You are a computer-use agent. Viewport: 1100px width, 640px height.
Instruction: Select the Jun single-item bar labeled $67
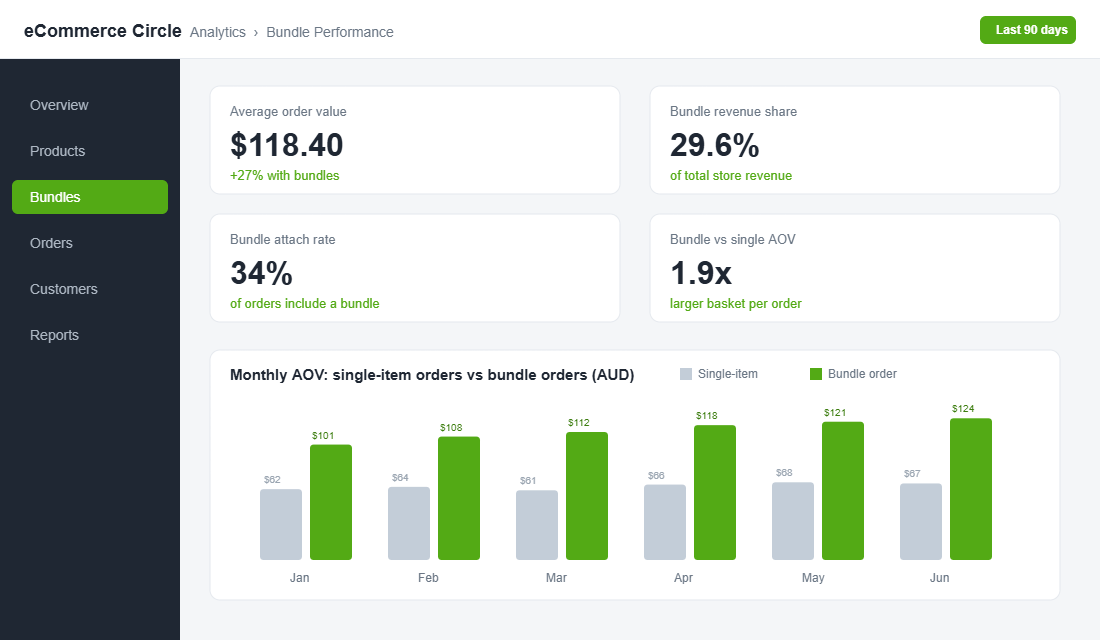[921, 522]
